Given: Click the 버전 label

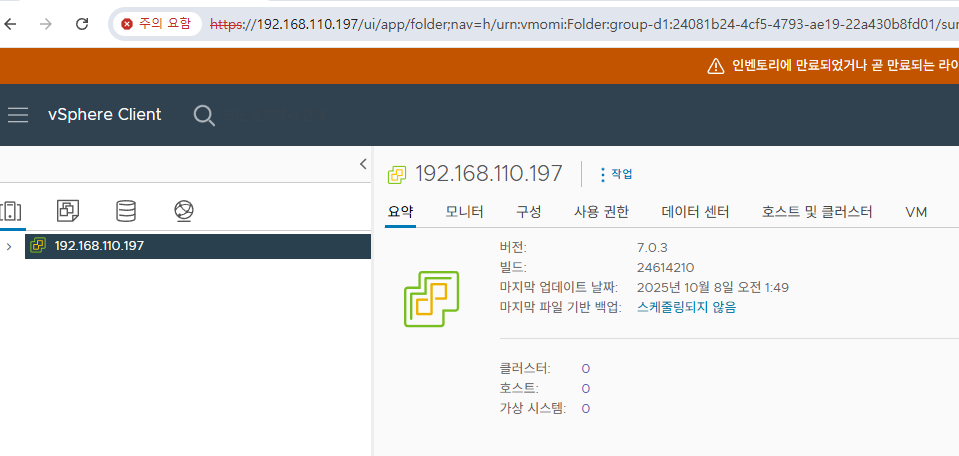Looking at the screenshot, I should pos(513,248).
